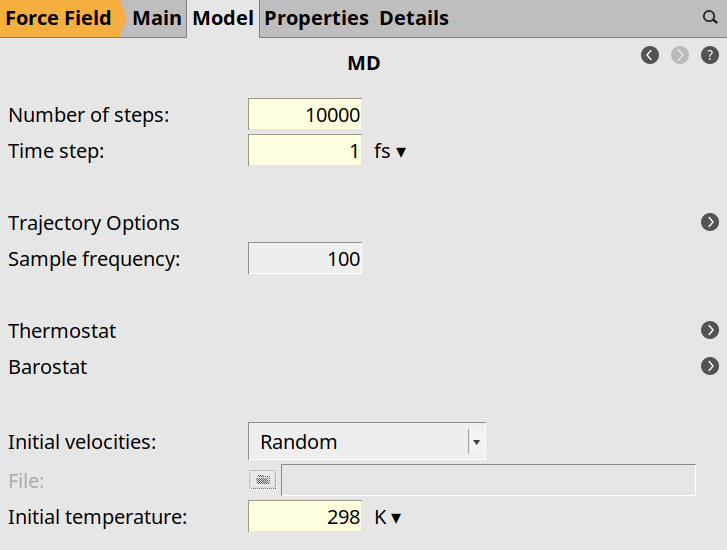
Task: Open the Initial velocities dropdown
Action: tap(366, 441)
